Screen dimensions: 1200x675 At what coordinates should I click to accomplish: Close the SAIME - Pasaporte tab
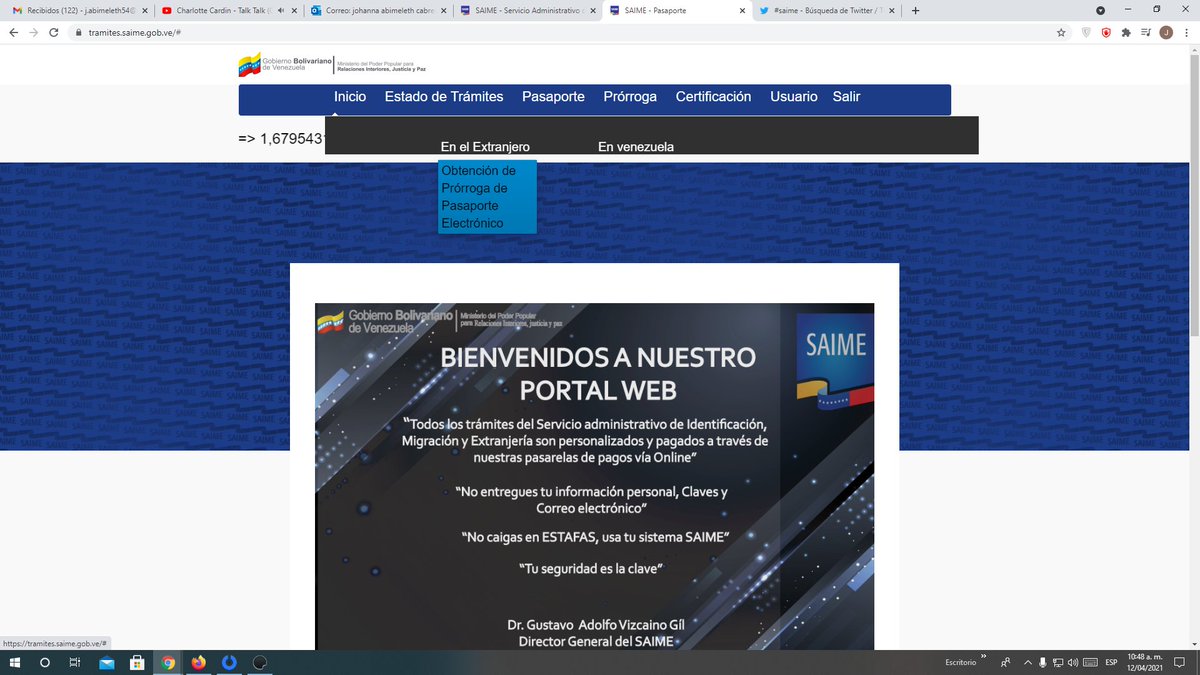(x=742, y=10)
